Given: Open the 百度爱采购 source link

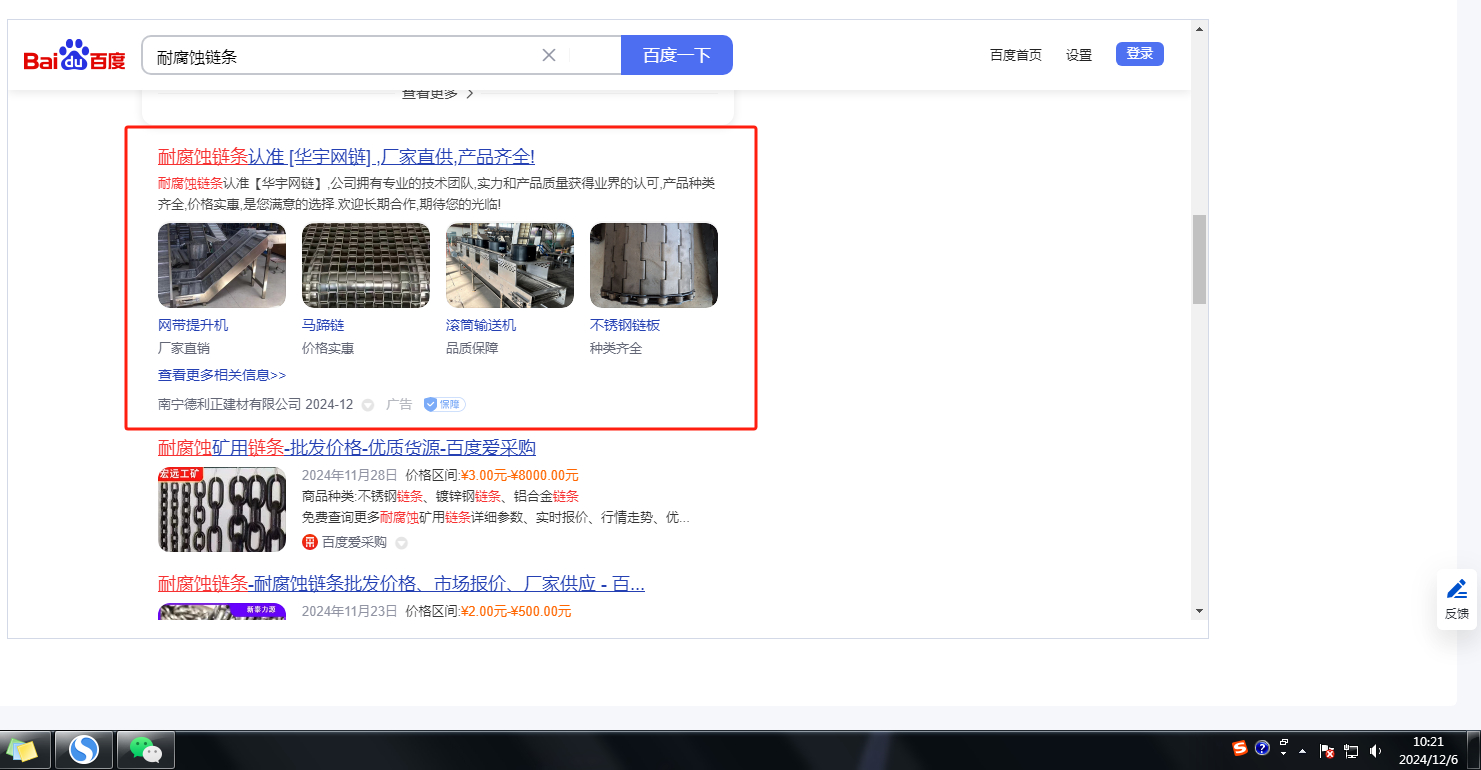Looking at the screenshot, I should tap(354, 542).
